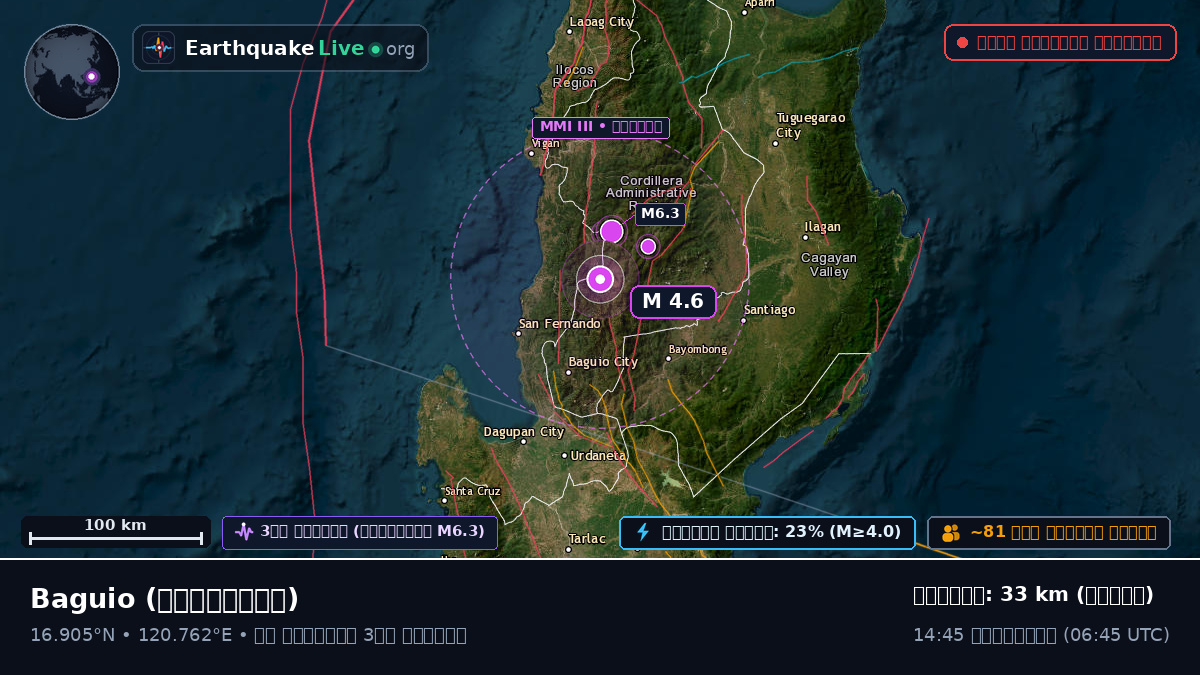Click the 16.905°N • 120.762°E coordinates
The width and height of the screenshot is (1200, 675).
(x=131, y=635)
